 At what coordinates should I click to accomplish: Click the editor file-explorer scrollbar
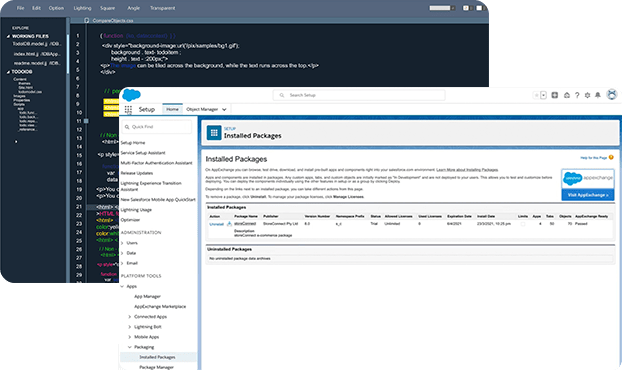pyautogui.click(x=68, y=54)
